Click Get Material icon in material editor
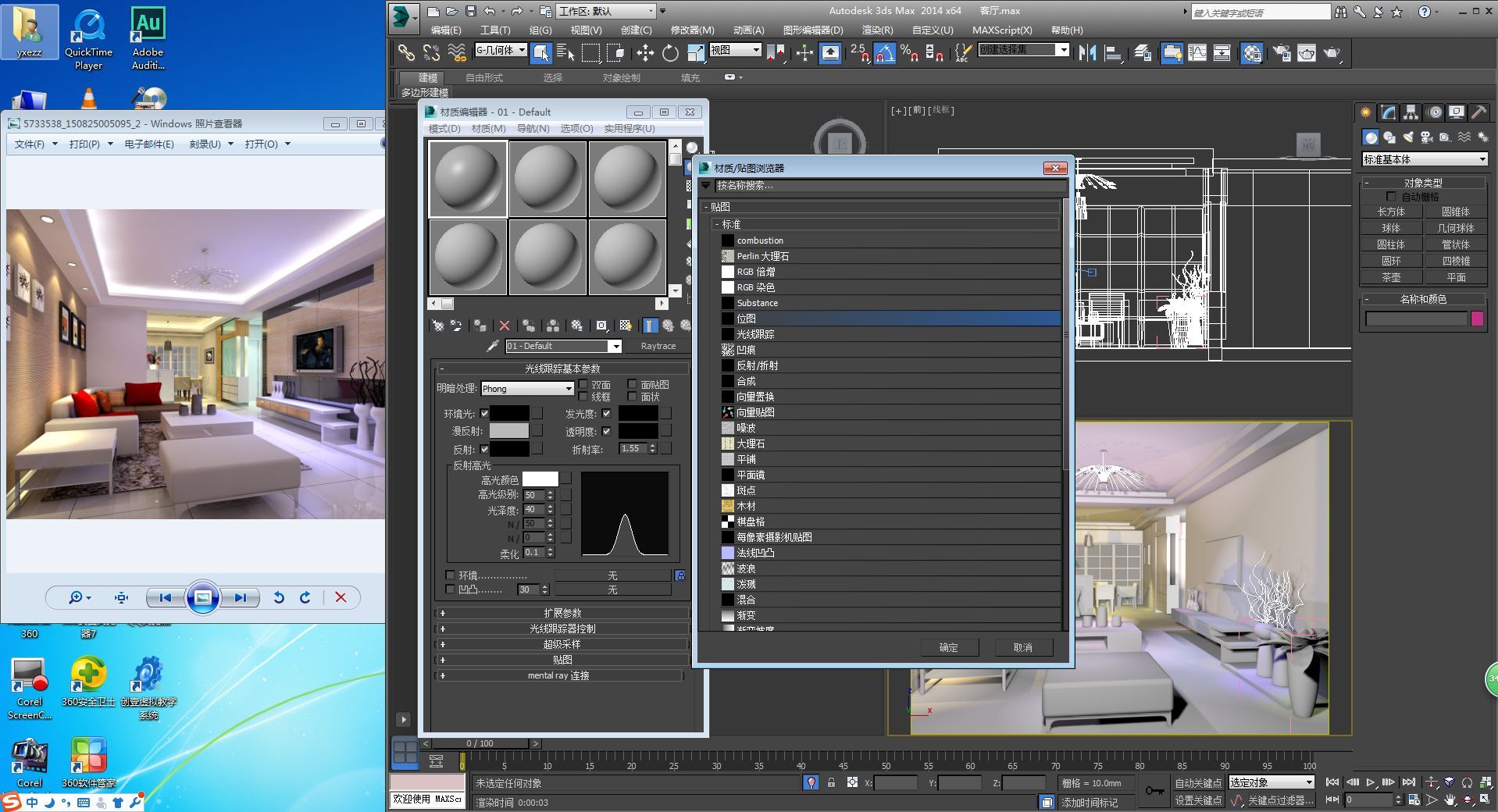The width and height of the screenshot is (1498, 812). click(x=438, y=326)
